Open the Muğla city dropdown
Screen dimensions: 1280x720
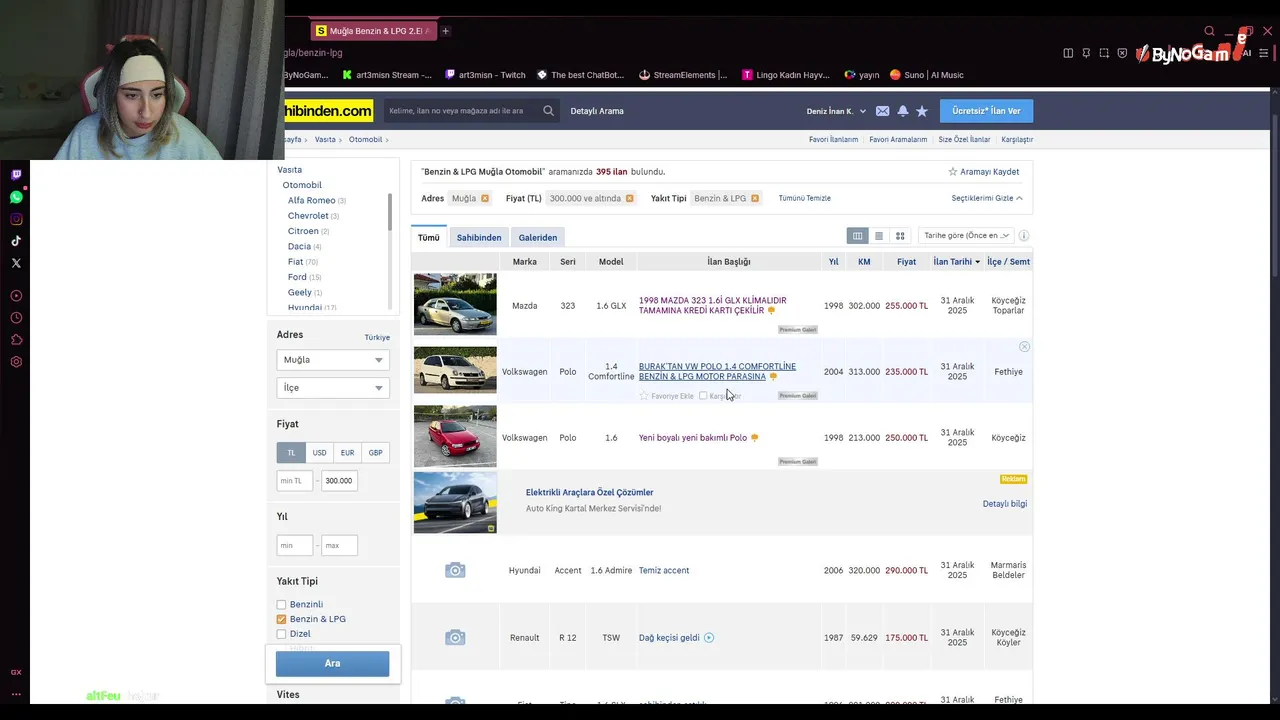(x=333, y=360)
